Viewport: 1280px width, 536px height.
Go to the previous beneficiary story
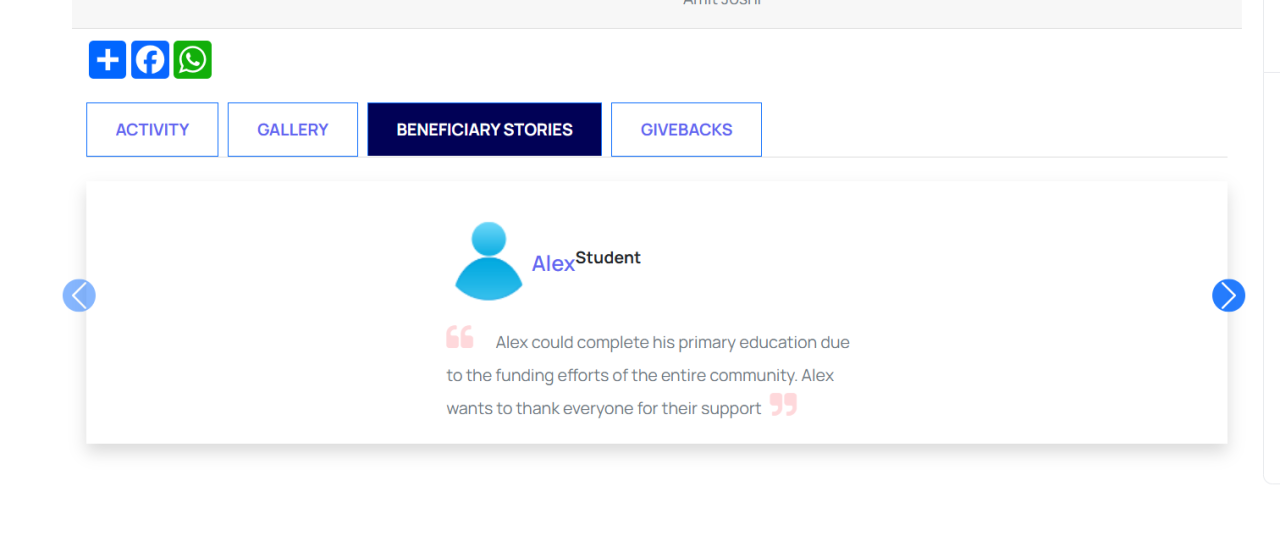point(79,295)
